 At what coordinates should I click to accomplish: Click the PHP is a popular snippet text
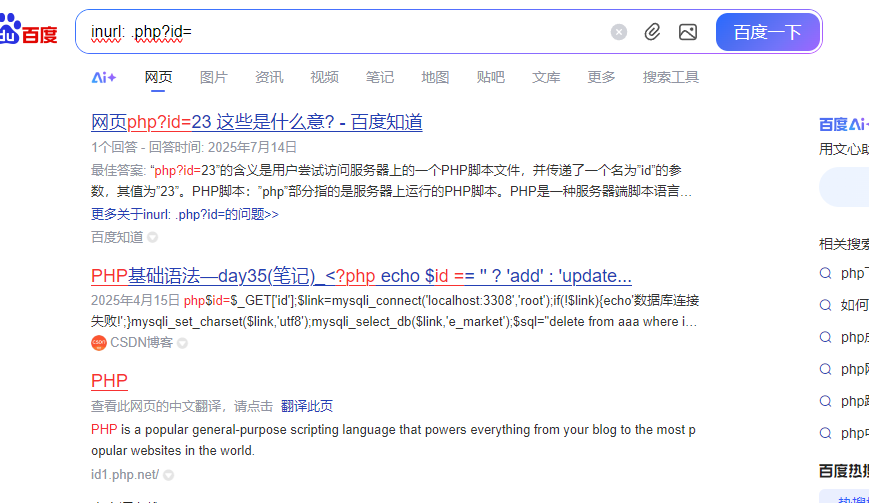coord(393,440)
